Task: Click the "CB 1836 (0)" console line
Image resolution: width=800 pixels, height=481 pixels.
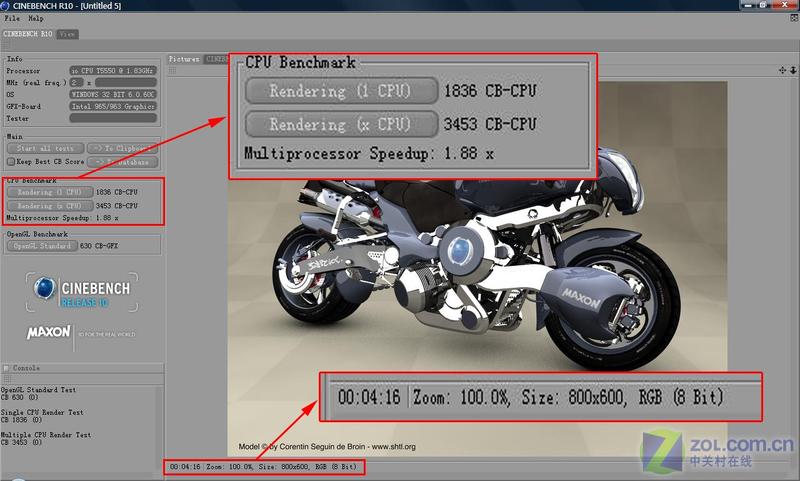Action: [x=21, y=420]
